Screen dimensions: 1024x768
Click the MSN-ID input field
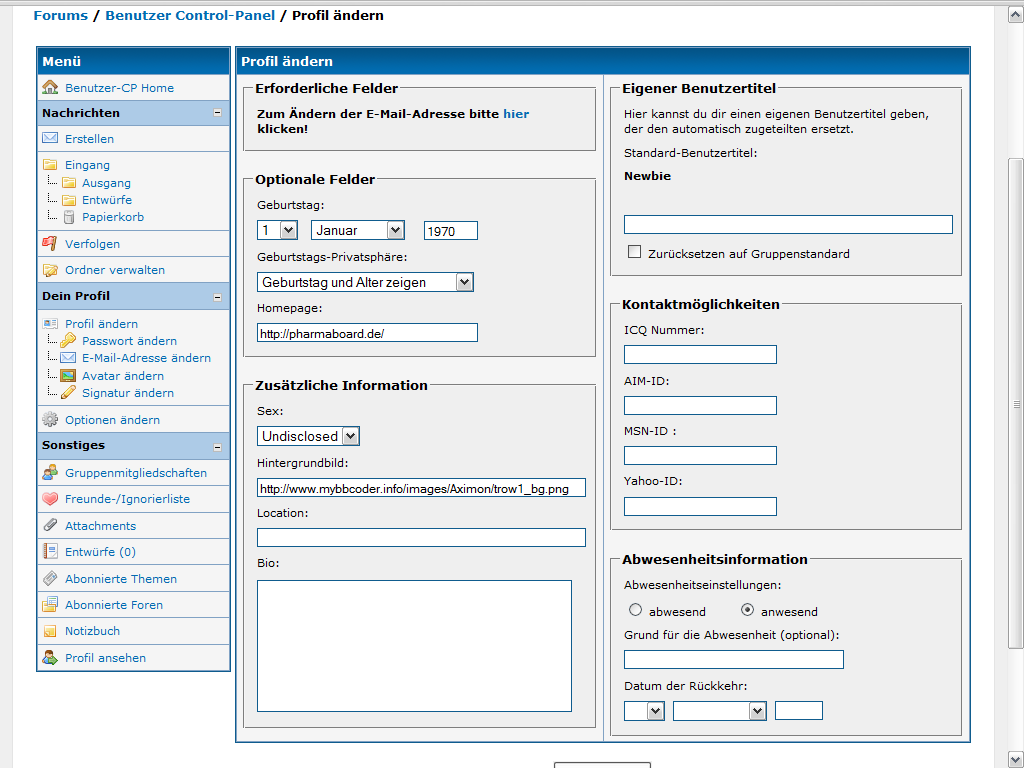click(700, 455)
